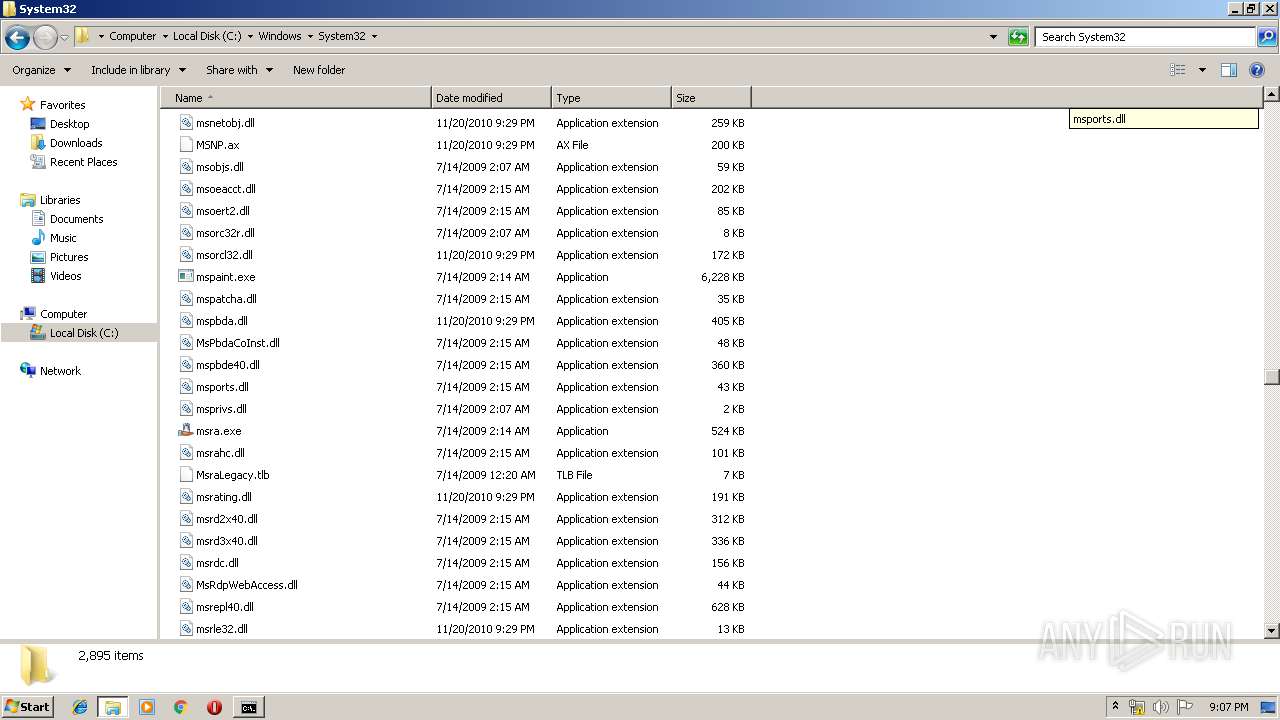Open Include in library menu
The width and height of the screenshot is (1280, 720).
[x=138, y=70]
